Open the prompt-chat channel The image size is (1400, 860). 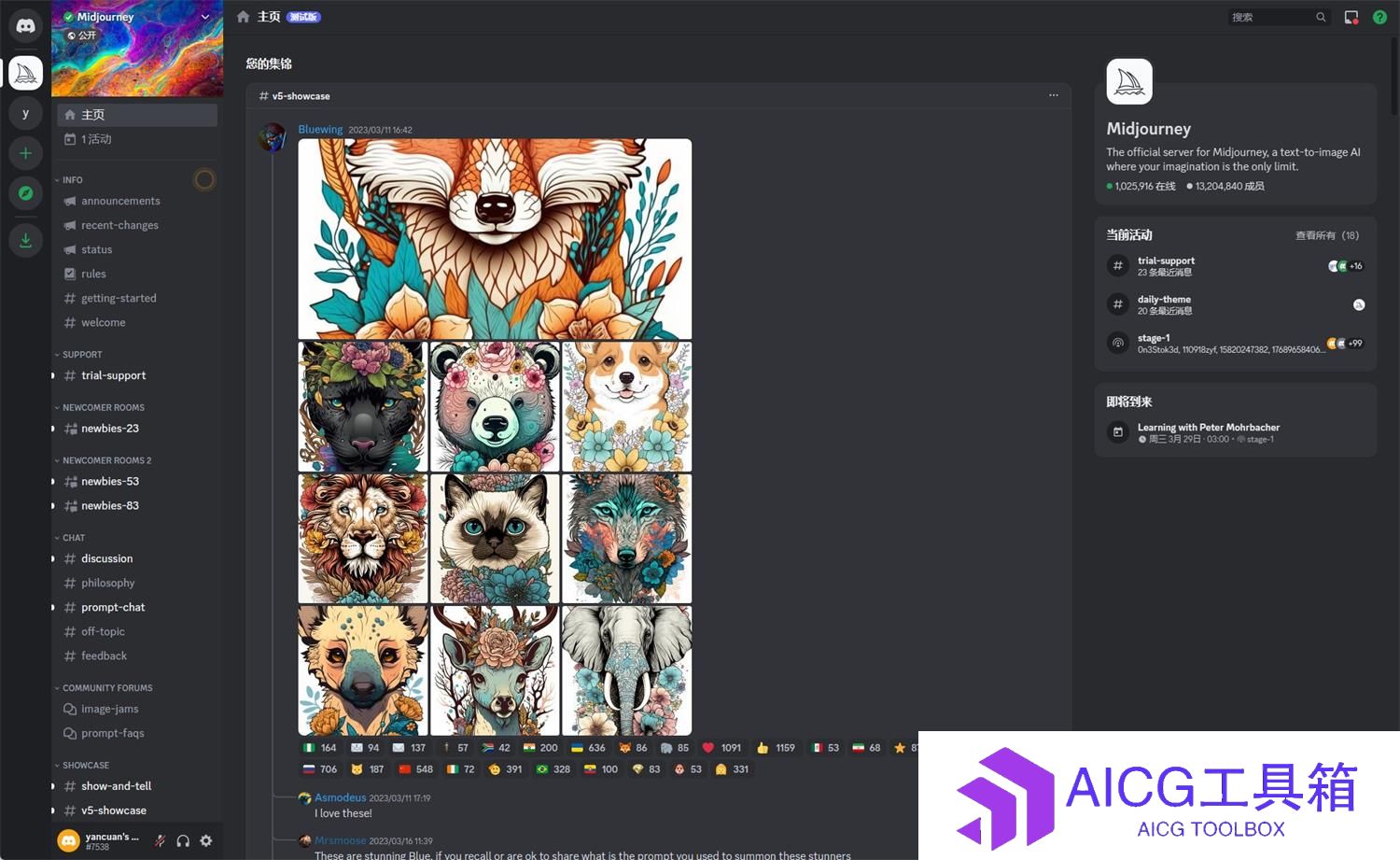pyautogui.click(x=137, y=607)
